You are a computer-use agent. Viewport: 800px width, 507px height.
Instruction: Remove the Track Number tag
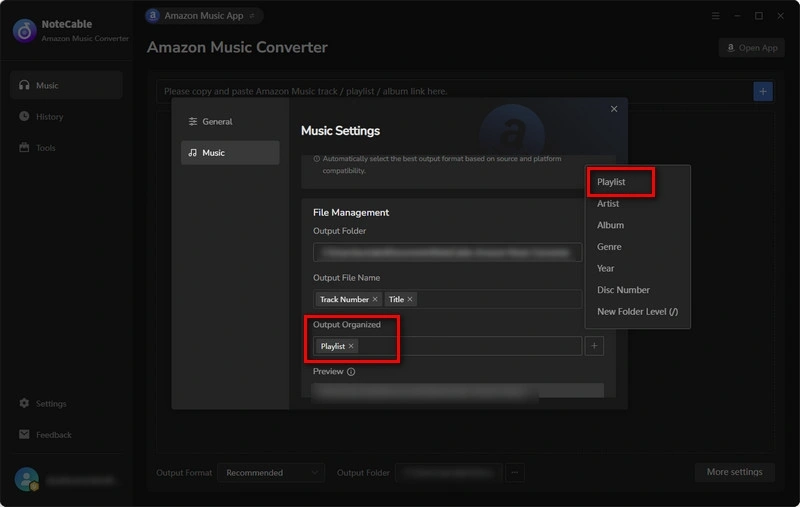tap(375, 299)
